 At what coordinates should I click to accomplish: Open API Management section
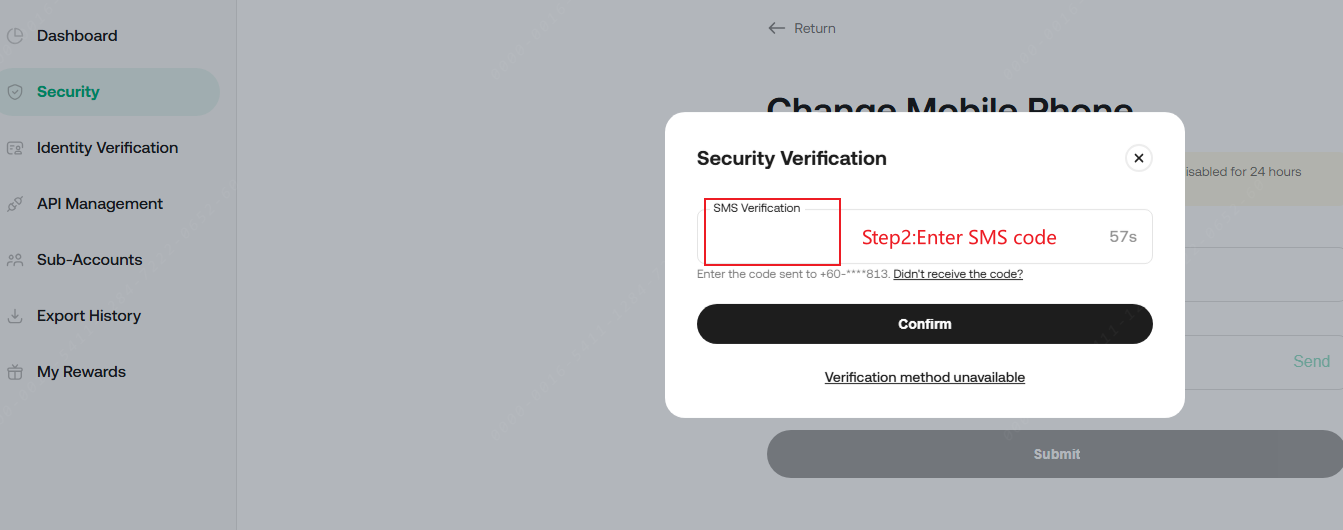pos(99,204)
